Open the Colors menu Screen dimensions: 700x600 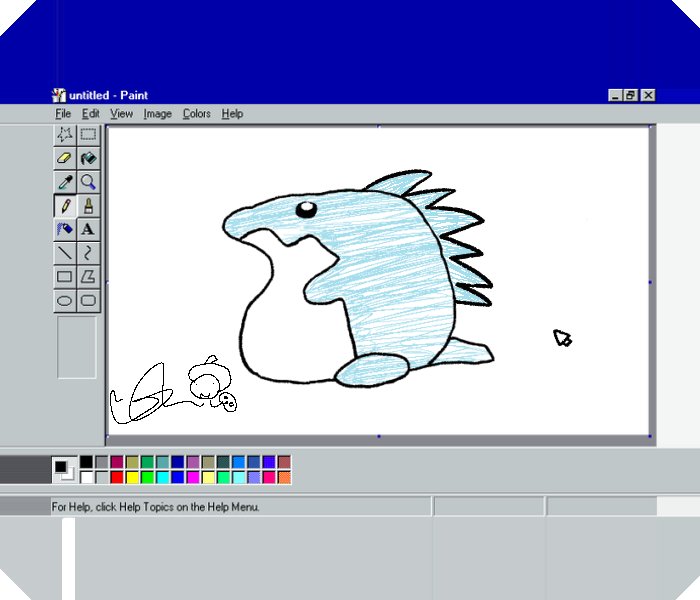pos(196,114)
